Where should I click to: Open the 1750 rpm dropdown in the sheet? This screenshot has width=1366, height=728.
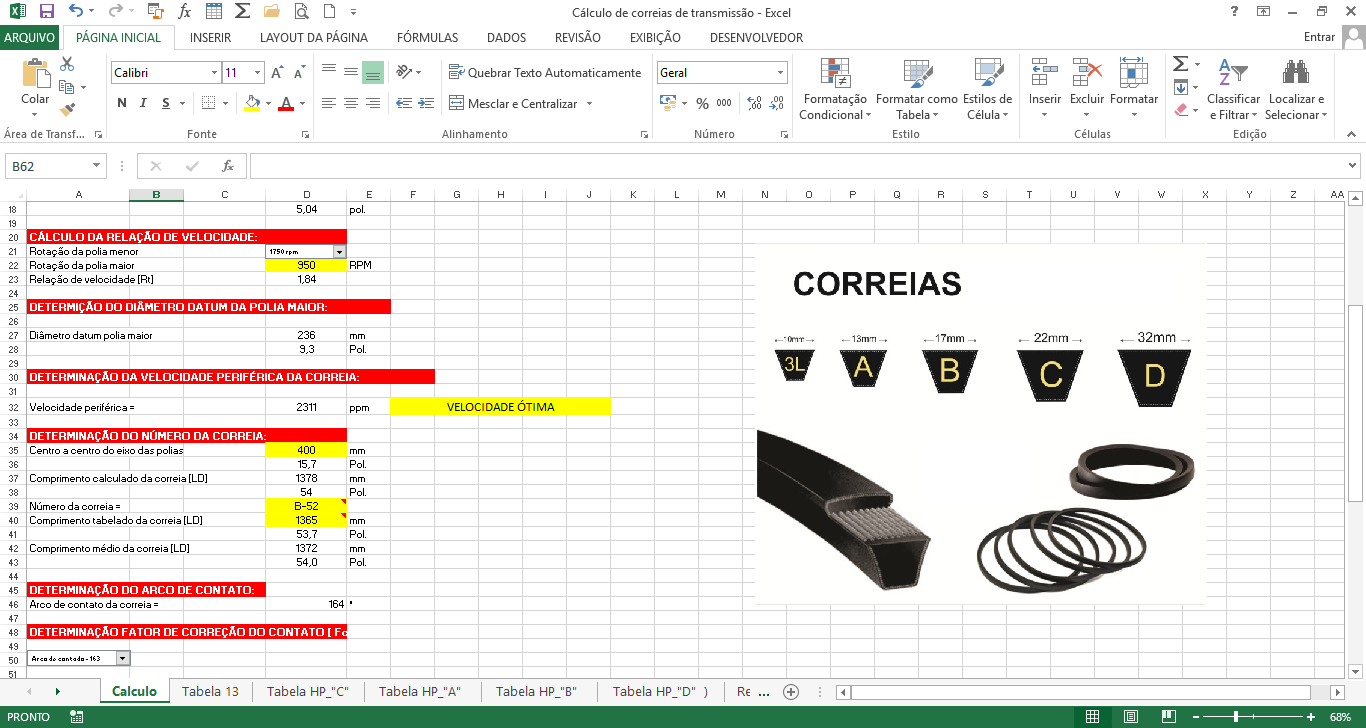[339, 252]
